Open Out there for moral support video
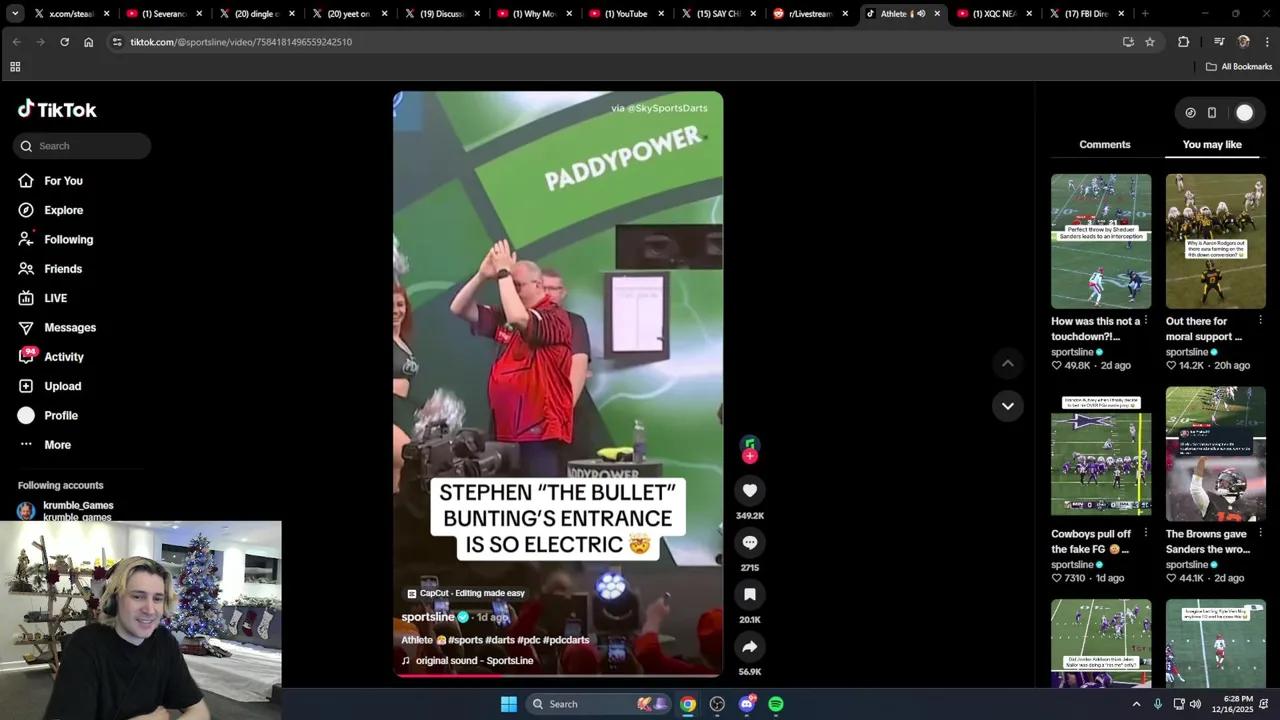Image resolution: width=1280 pixels, height=720 pixels. coord(1216,241)
